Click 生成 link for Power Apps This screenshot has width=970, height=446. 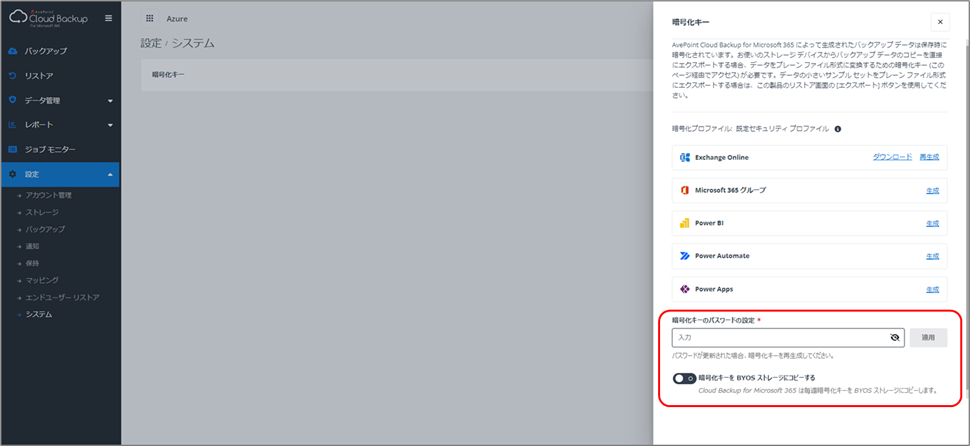(932, 289)
